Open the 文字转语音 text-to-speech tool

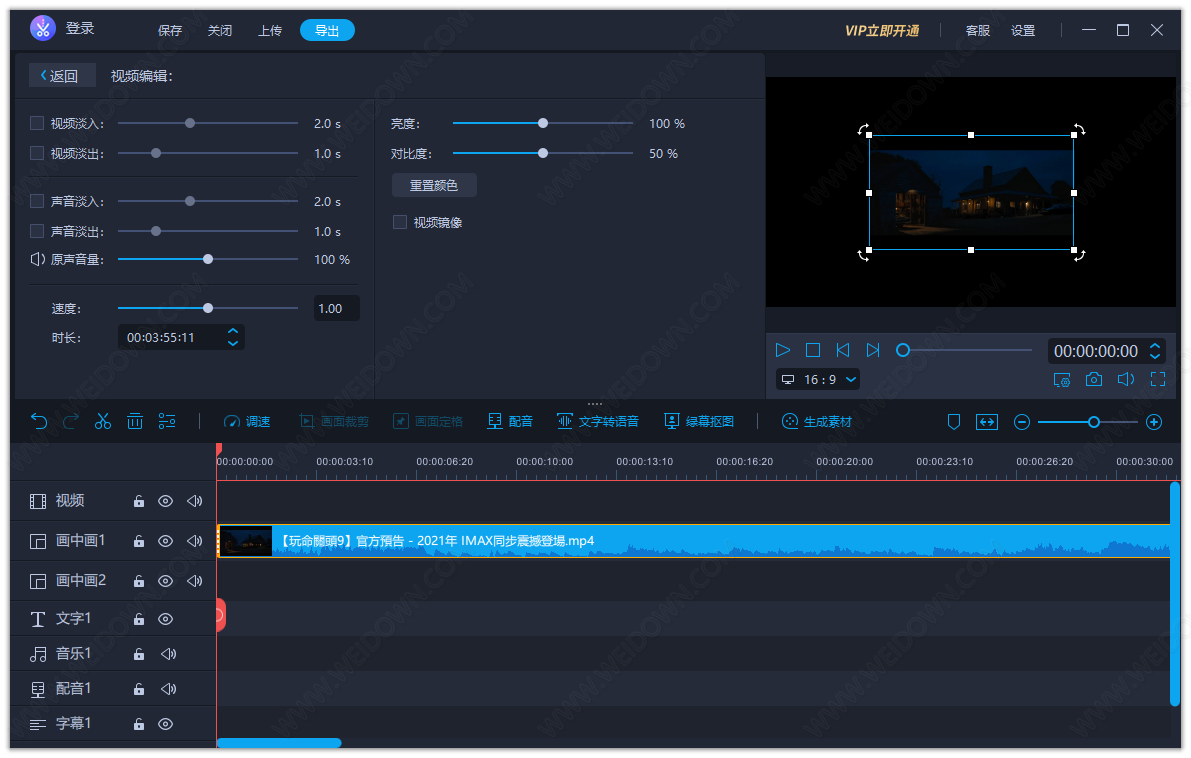pos(598,421)
